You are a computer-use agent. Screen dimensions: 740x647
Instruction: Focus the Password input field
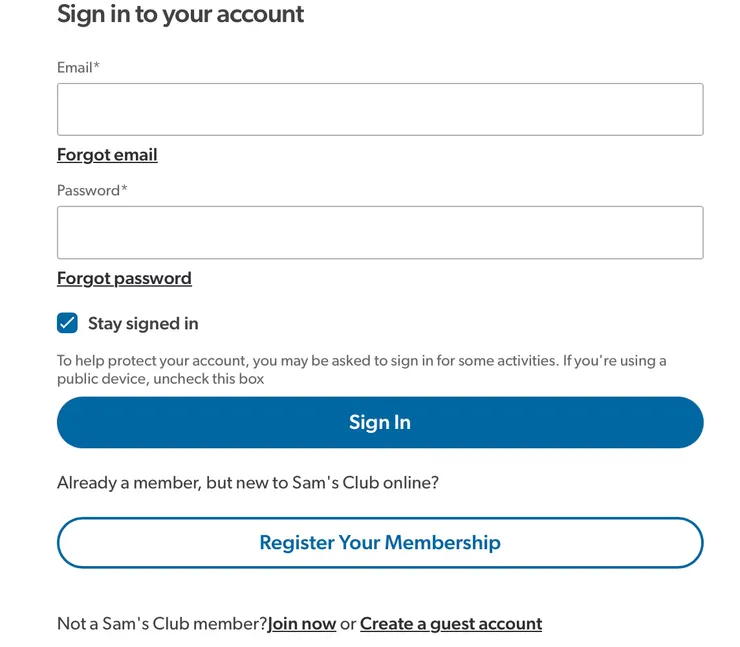click(380, 232)
